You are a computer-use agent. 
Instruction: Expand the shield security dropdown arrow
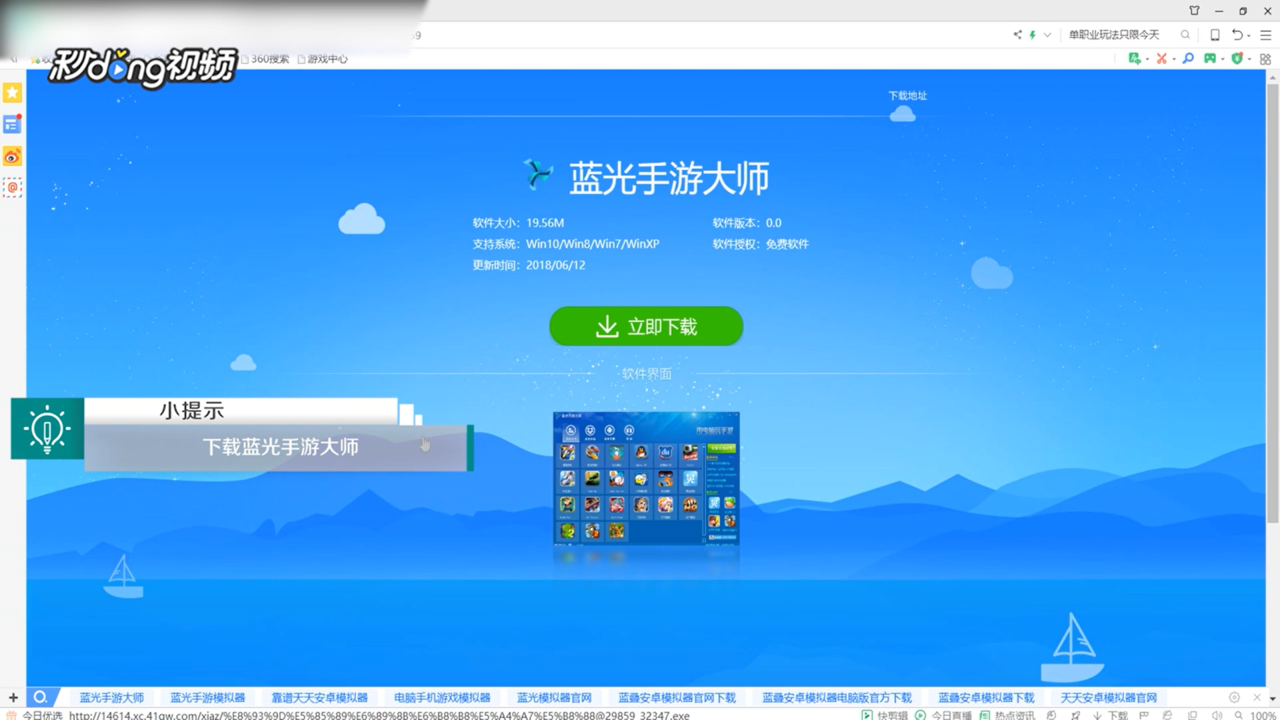[1250, 59]
